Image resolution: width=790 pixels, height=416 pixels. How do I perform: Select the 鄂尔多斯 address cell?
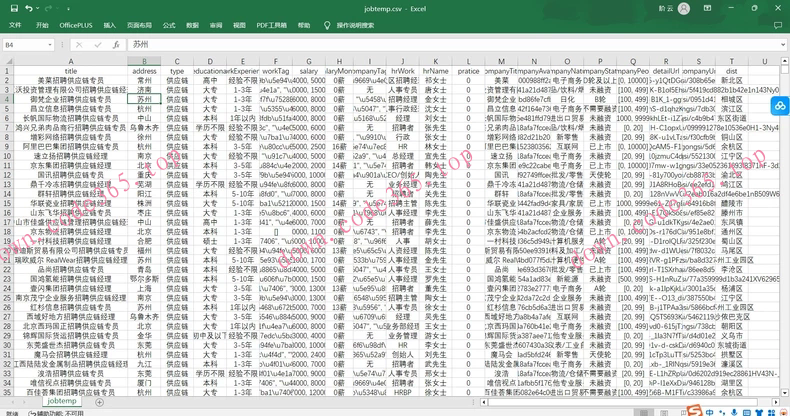(x=144, y=279)
